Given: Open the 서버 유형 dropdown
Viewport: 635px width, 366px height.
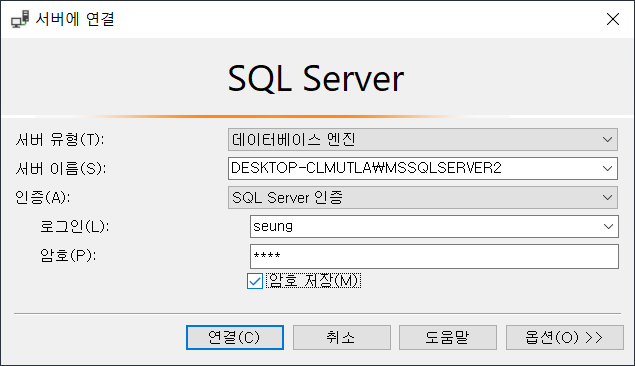Looking at the screenshot, I should pos(423,140).
